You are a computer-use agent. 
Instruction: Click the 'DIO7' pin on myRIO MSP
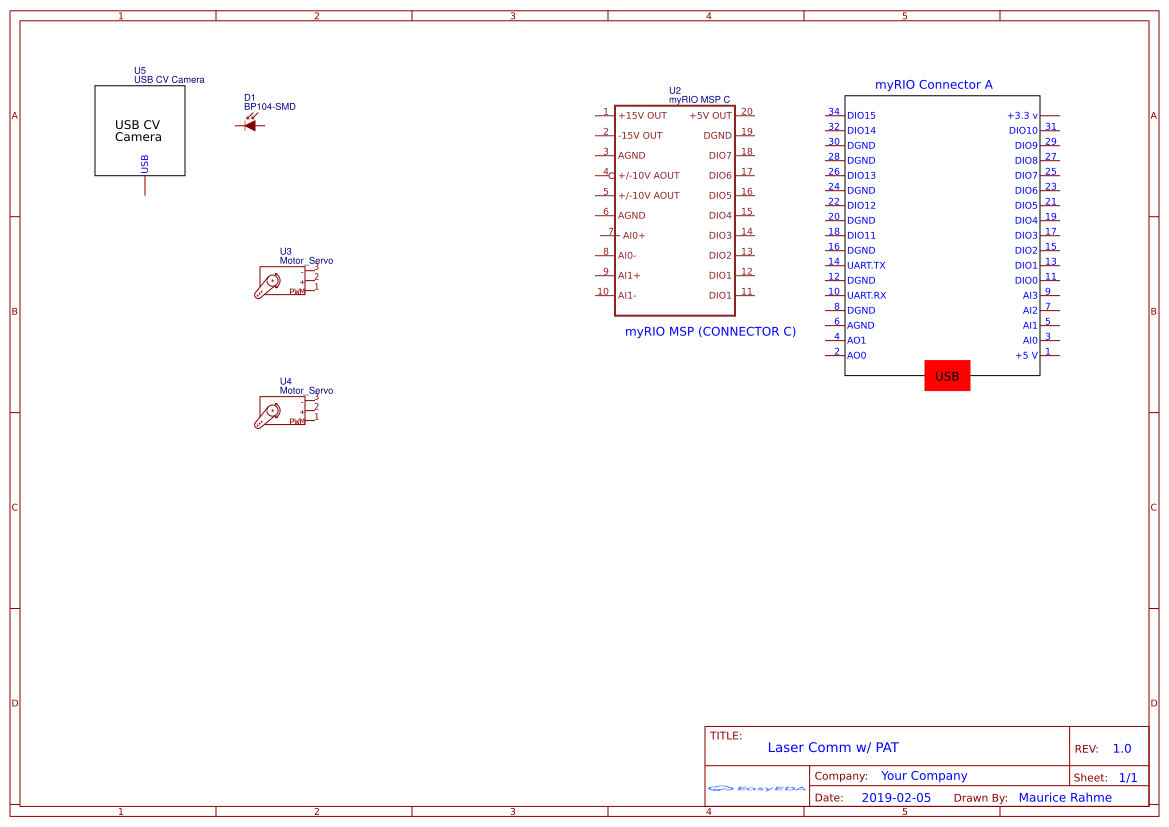(x=720, y=156)
